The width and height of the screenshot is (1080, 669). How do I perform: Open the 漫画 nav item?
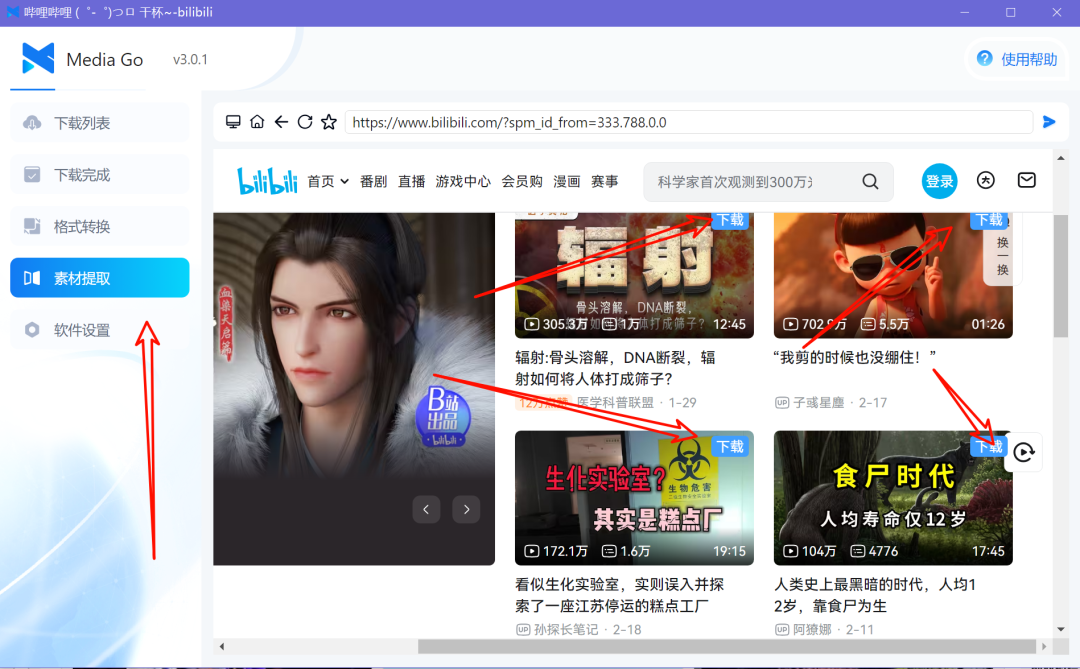coord(566,181)
